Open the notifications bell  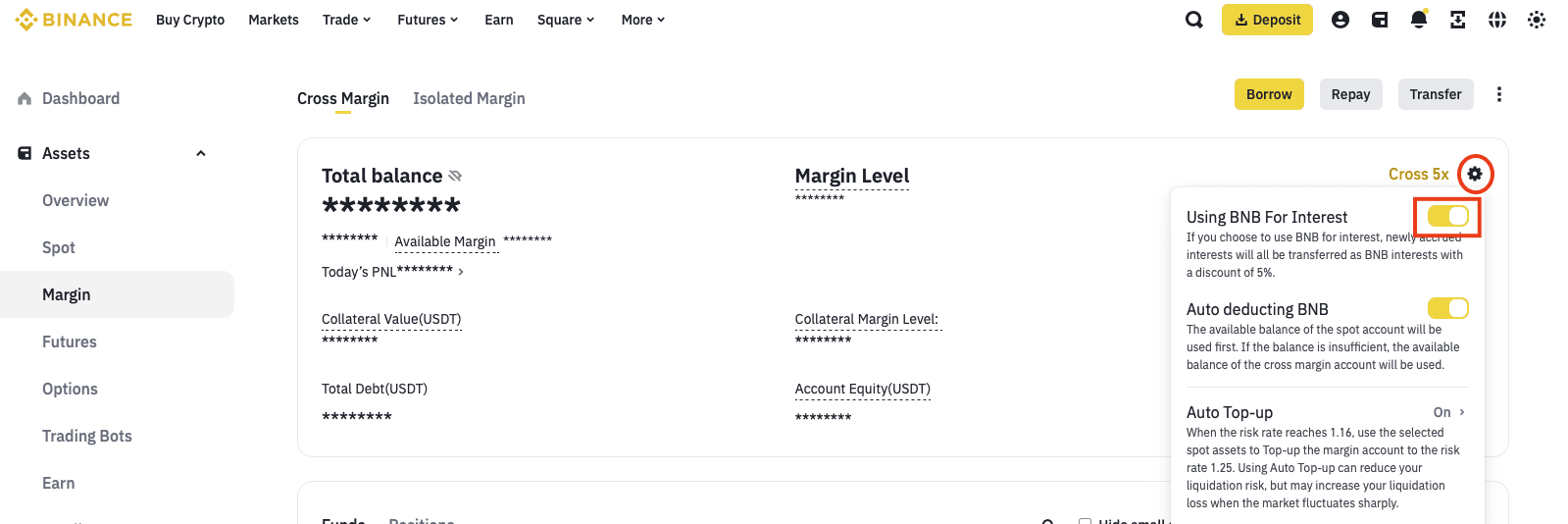[x=1419, y=20]
